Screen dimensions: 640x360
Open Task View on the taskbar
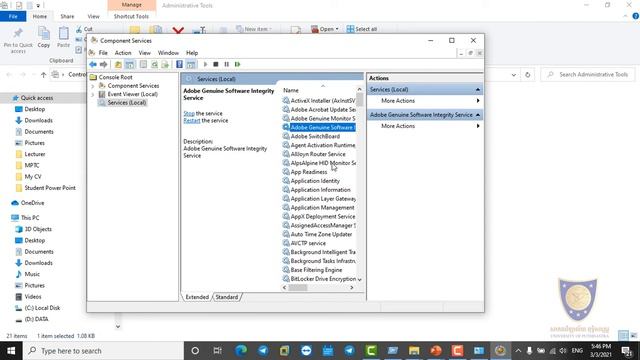[x=218, y=351]
